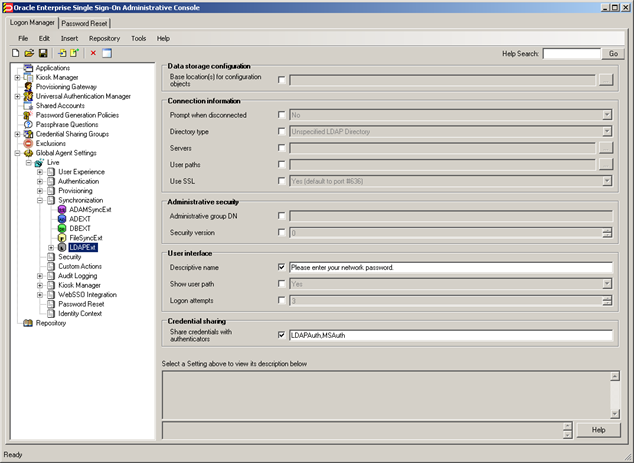634x463 pixels.
Task: Select the ADAMSyncExt synchronizer icon
Action: 62,209
